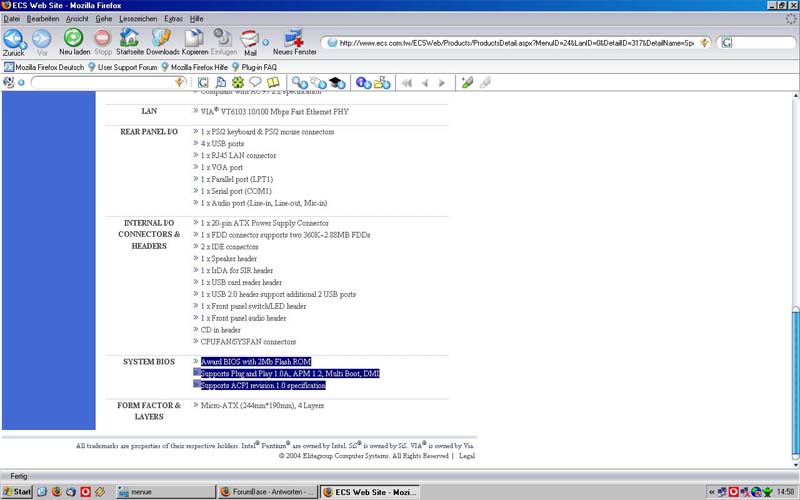Click the Windows Start button
The width and height of the screenshot is (800, 500).
(17, 492)
